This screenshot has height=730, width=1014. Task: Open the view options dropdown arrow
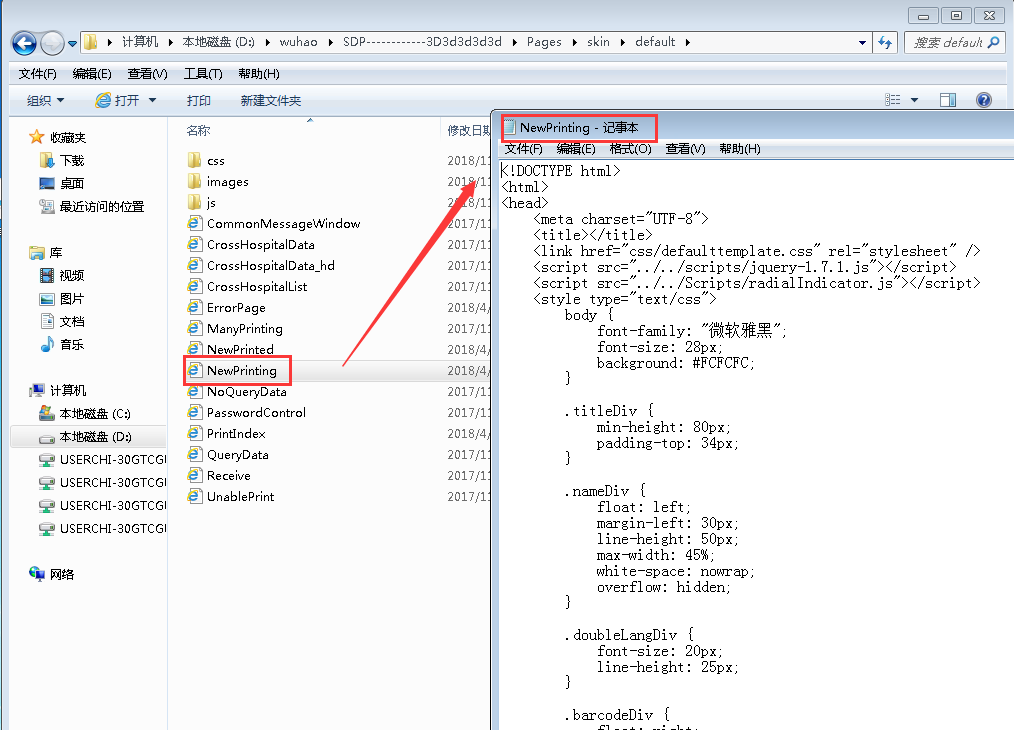coord(914,100)
